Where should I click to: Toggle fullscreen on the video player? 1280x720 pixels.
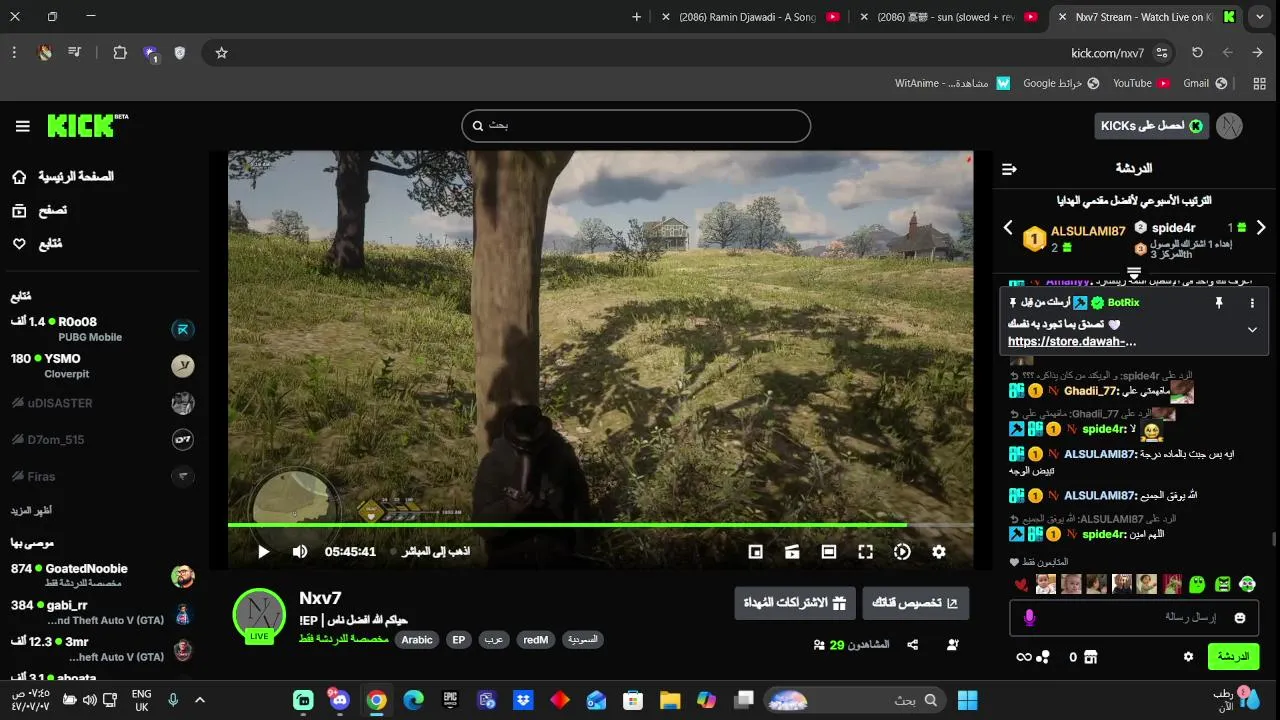pyautogui.click(x=866, y=551)
